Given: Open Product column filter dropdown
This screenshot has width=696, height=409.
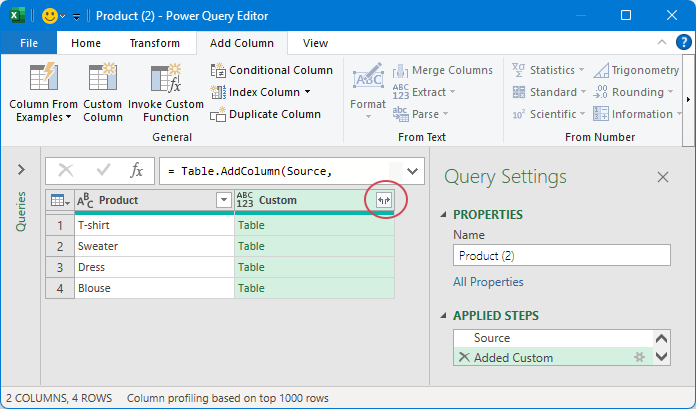Looking at the screenshot, I should pyautogui.click(x=223, y=200).
